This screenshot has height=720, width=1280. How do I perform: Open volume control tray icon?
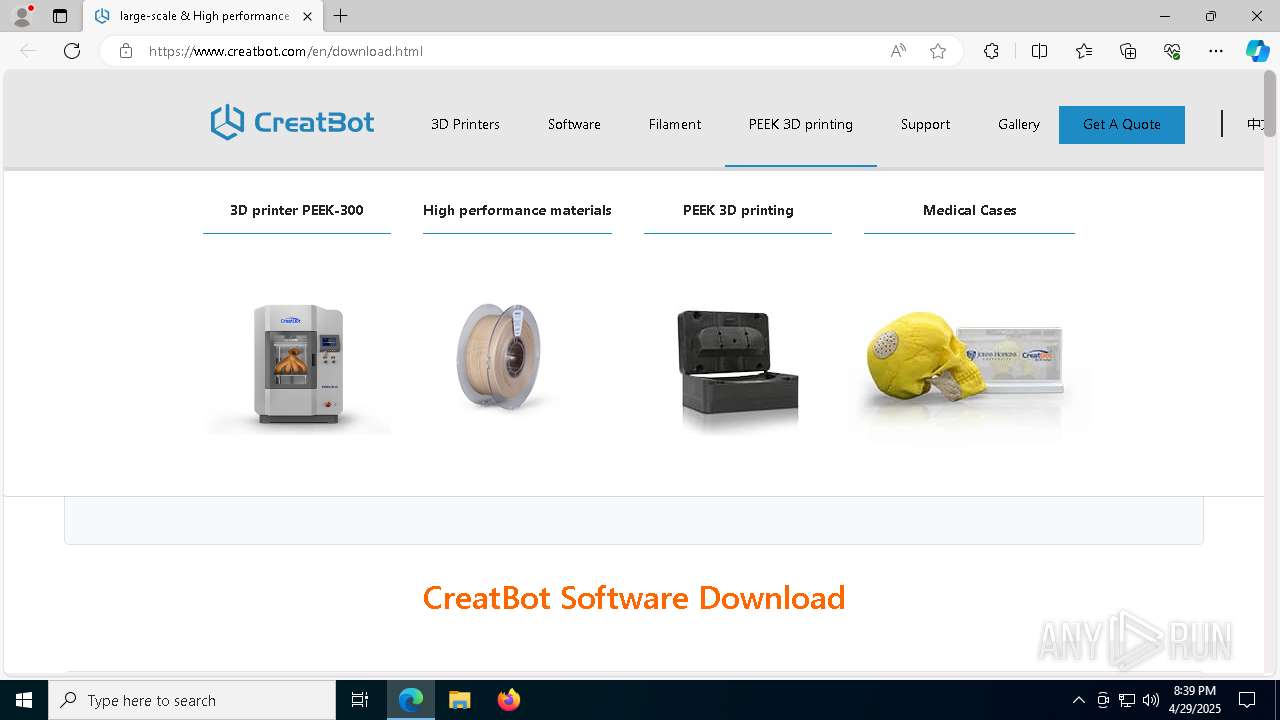coord(1151,700)
